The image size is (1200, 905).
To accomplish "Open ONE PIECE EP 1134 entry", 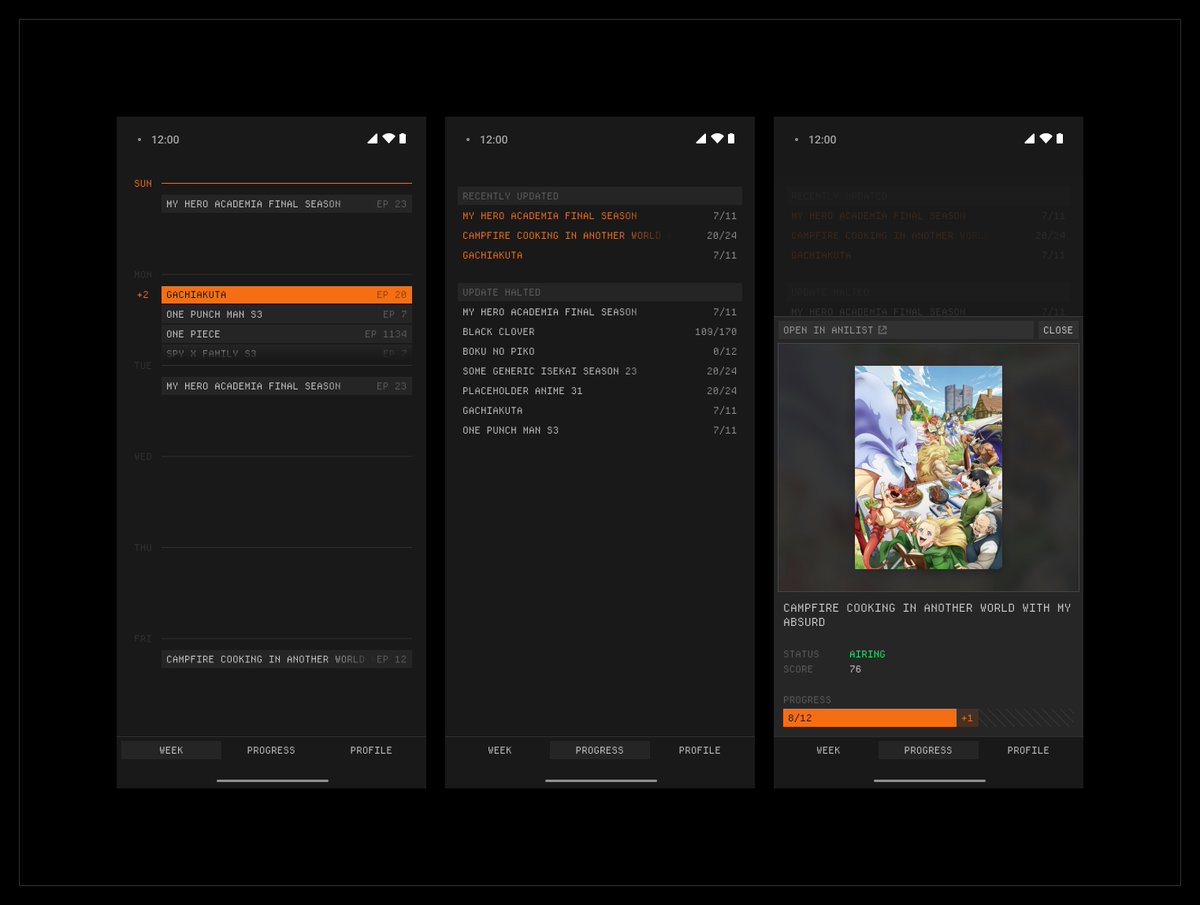I will [286, 334].
